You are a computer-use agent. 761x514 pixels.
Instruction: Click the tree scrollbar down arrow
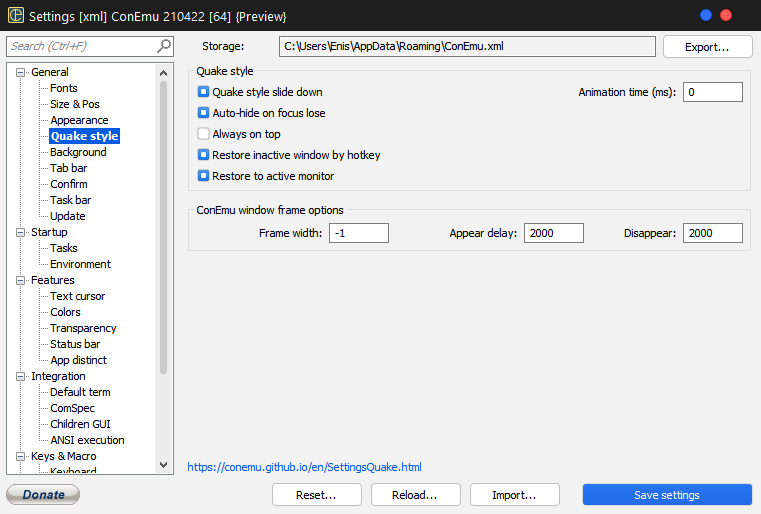pyautogui.click(x=164, y=465)
